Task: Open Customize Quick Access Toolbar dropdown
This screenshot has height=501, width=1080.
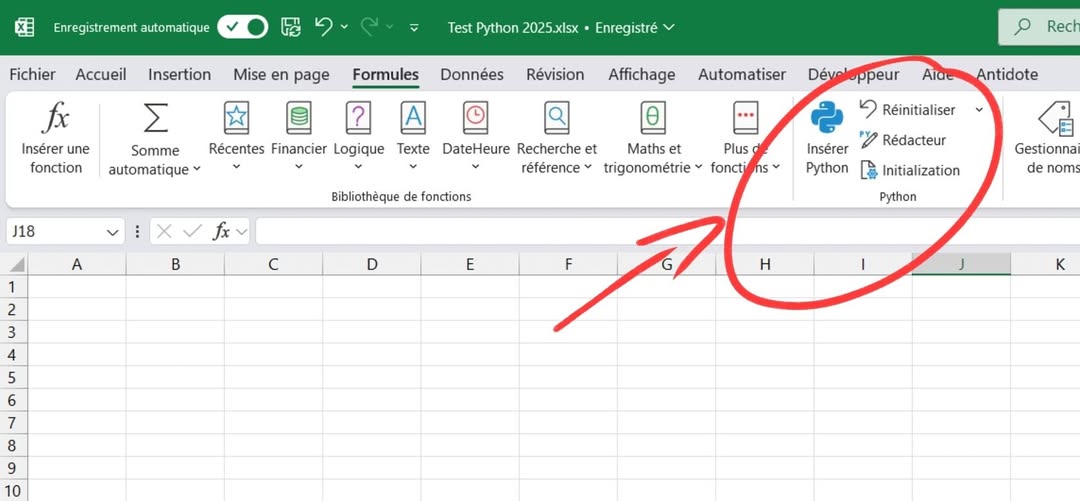Action: (x=414, y=28)
